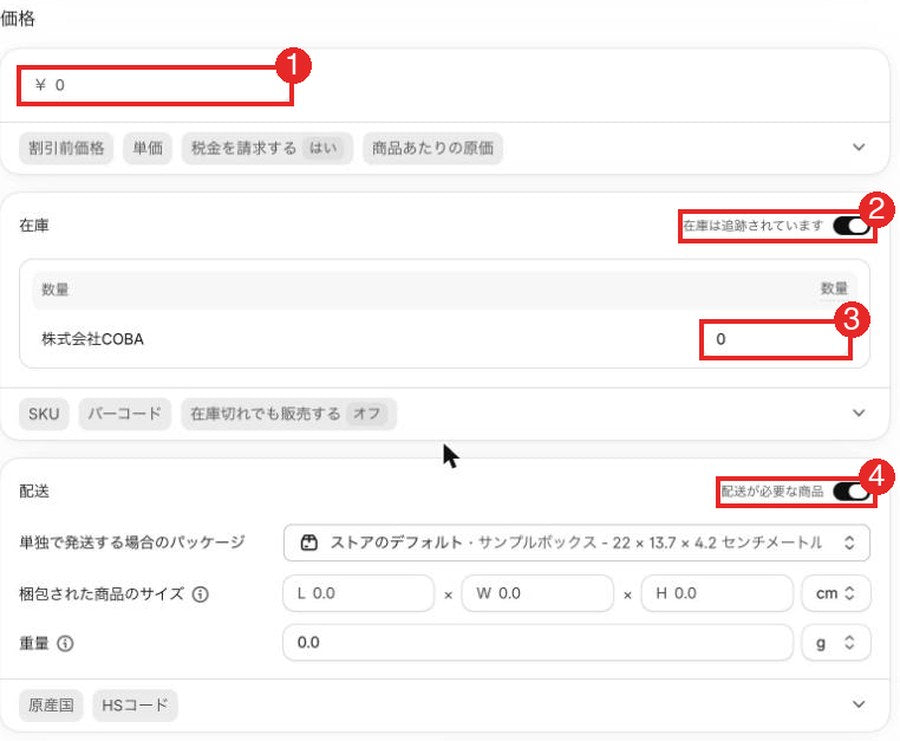Click the 割引前価格 chip
This screenshot has height=741, width=900.
66,148
